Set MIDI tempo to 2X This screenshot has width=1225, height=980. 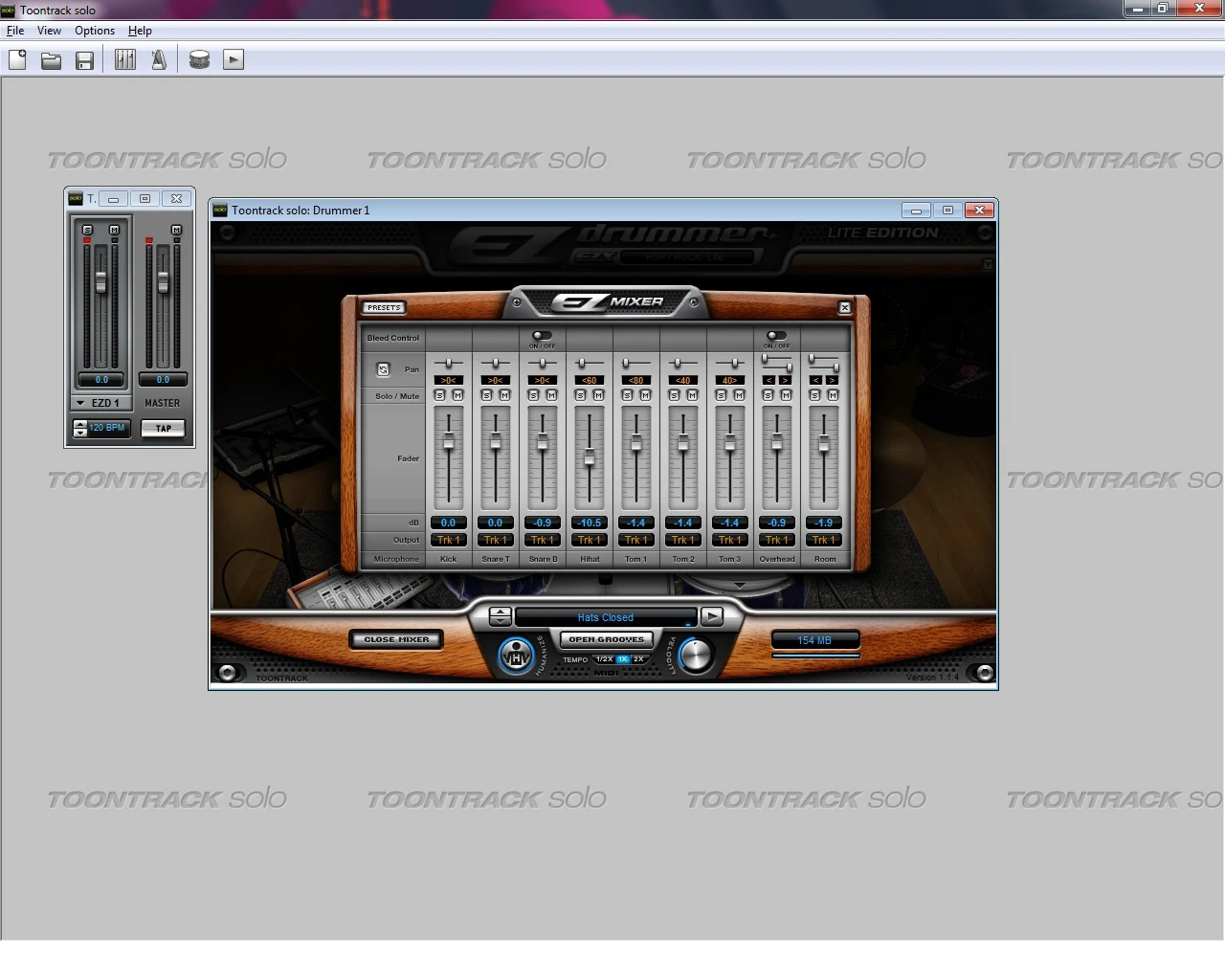pos(638,659)
